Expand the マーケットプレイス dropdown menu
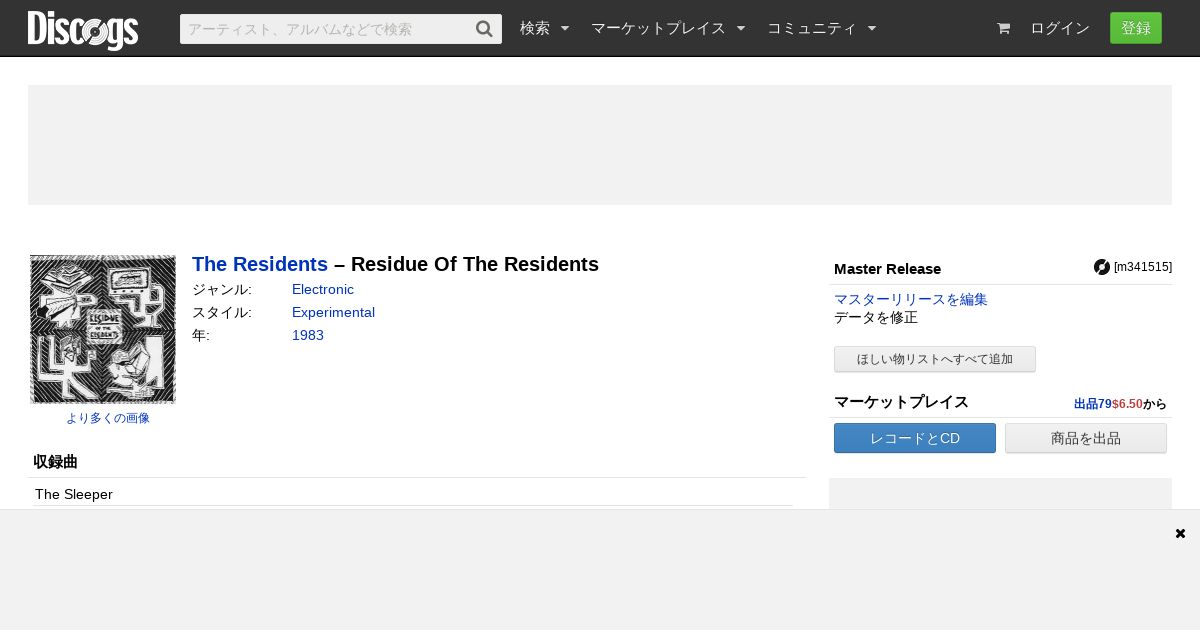Image resolution: width=1200 pixels, height=630 pixels. click(668, 29)
